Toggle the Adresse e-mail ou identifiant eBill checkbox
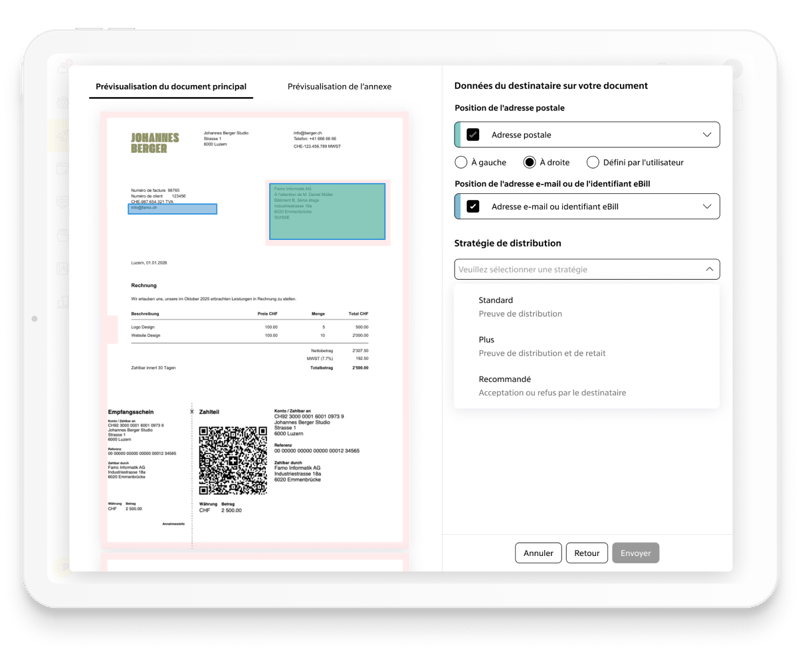This screenshot has width=800, height=651. [x=473, y=207]
